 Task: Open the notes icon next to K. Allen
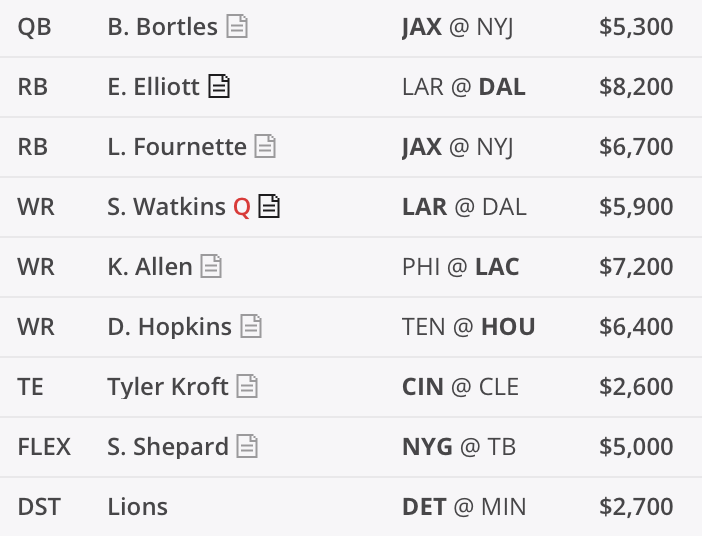(211, 267)
